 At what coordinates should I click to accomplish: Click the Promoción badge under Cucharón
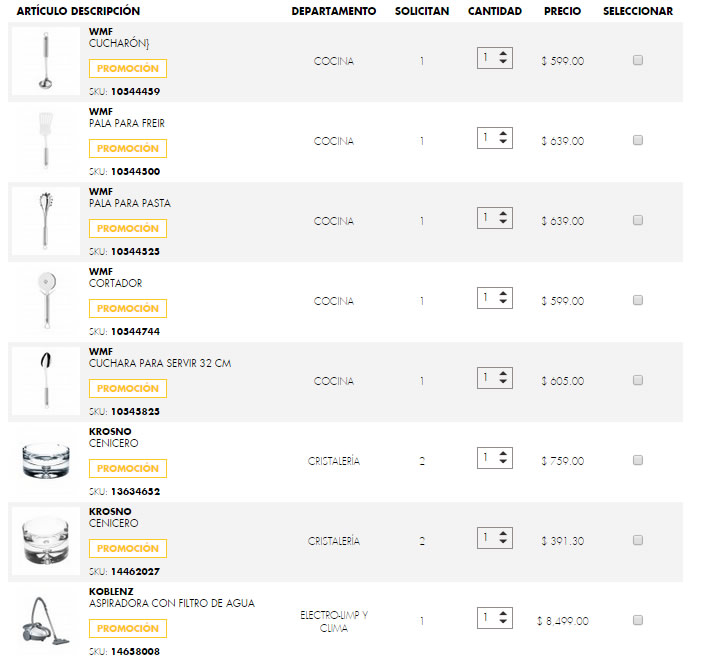click(128, 69)
